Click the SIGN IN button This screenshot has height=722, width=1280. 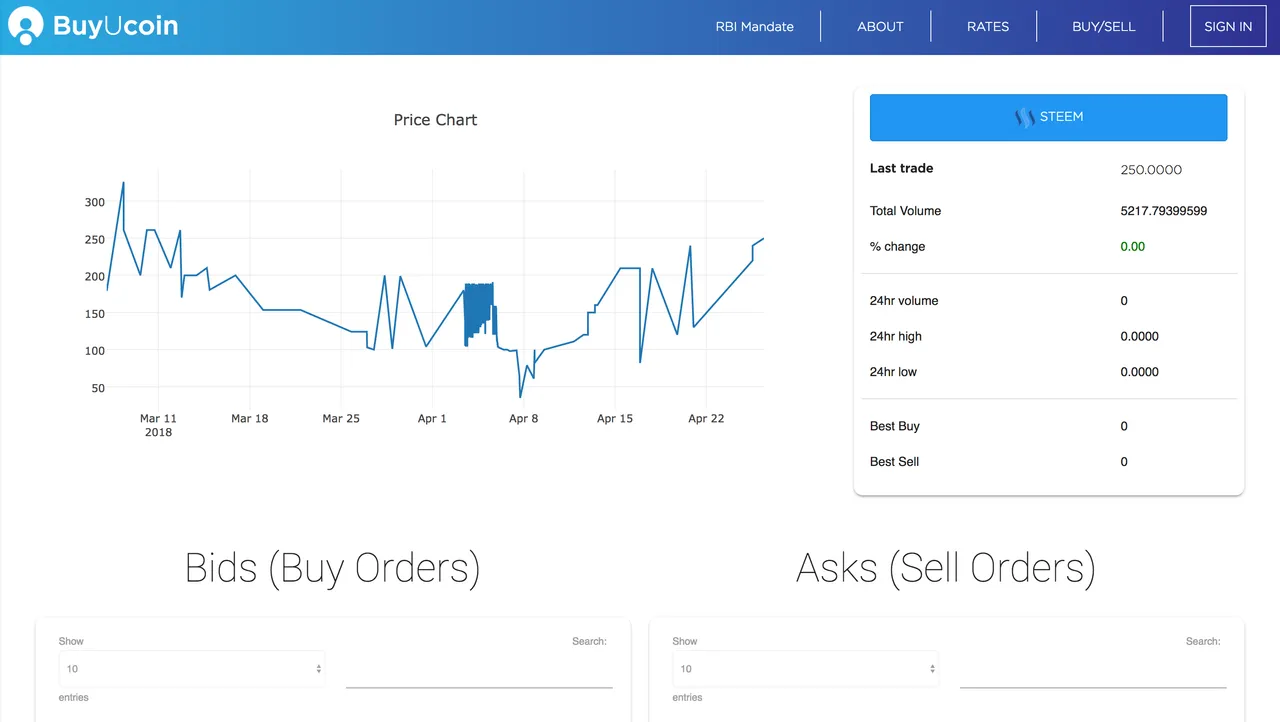tap(1228, 27)
